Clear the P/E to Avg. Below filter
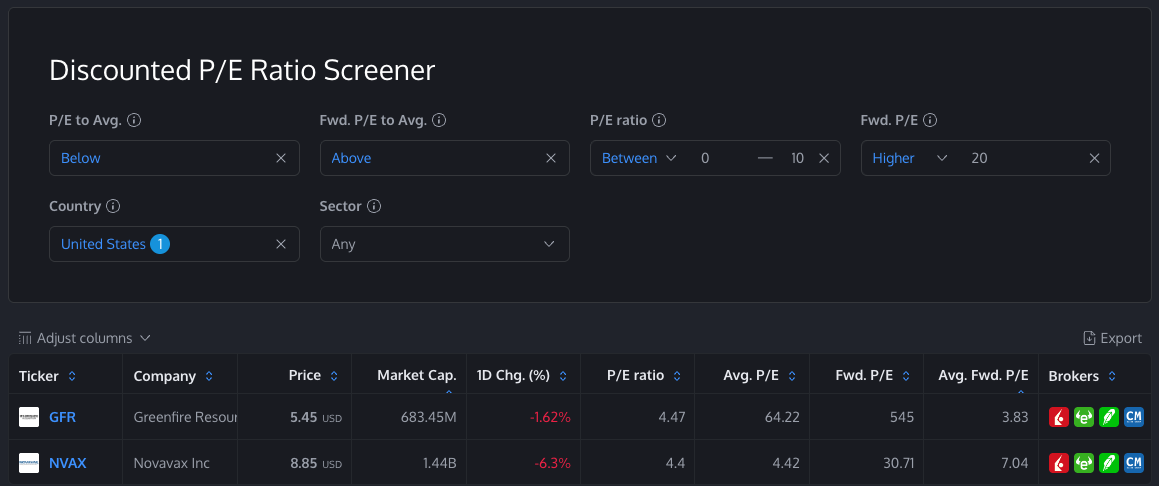Image resolution: width=1159 pixels, height=486 pixels. 281,158
